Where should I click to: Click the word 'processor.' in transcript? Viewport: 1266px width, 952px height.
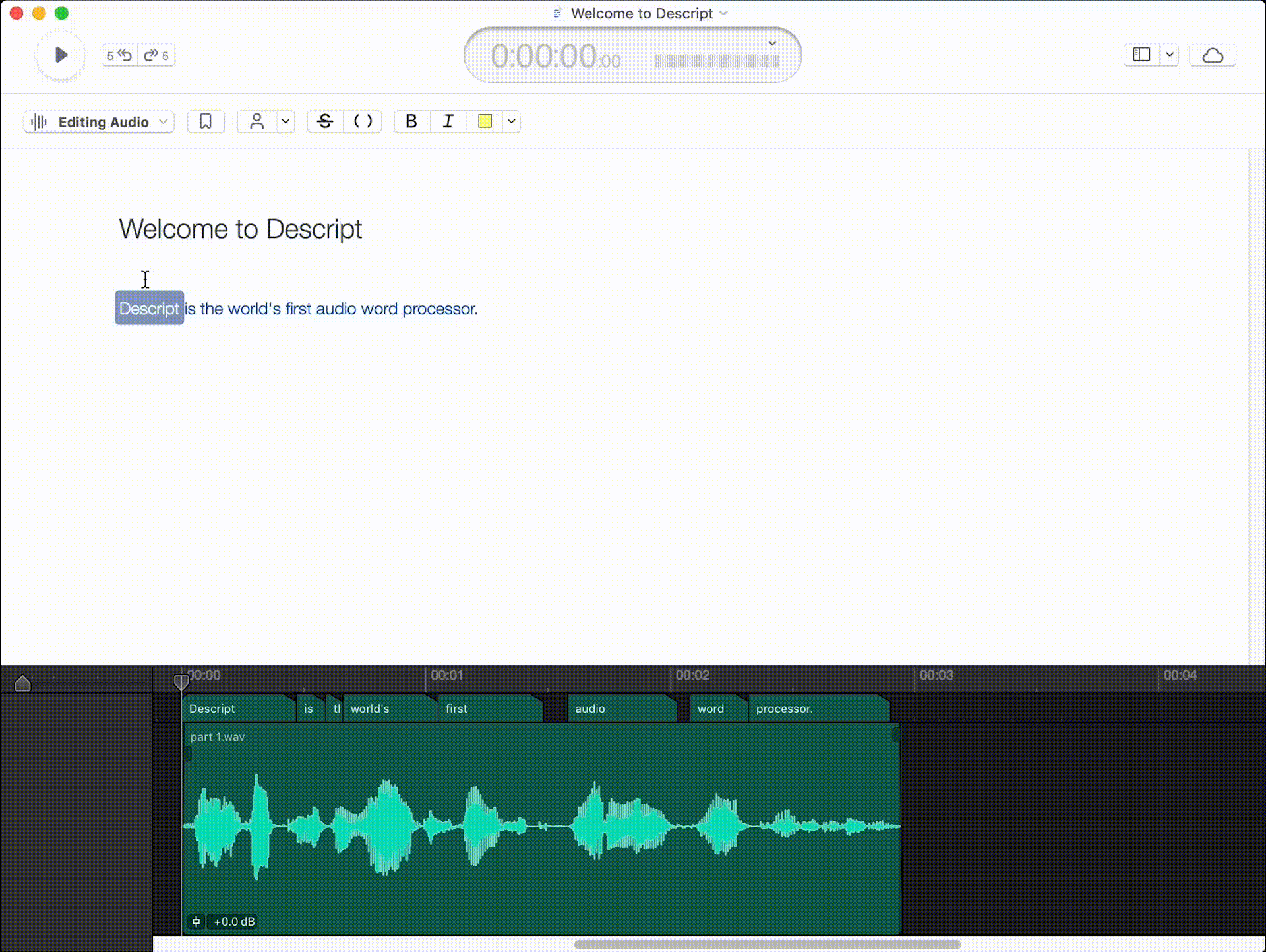[x=440, y=309]
